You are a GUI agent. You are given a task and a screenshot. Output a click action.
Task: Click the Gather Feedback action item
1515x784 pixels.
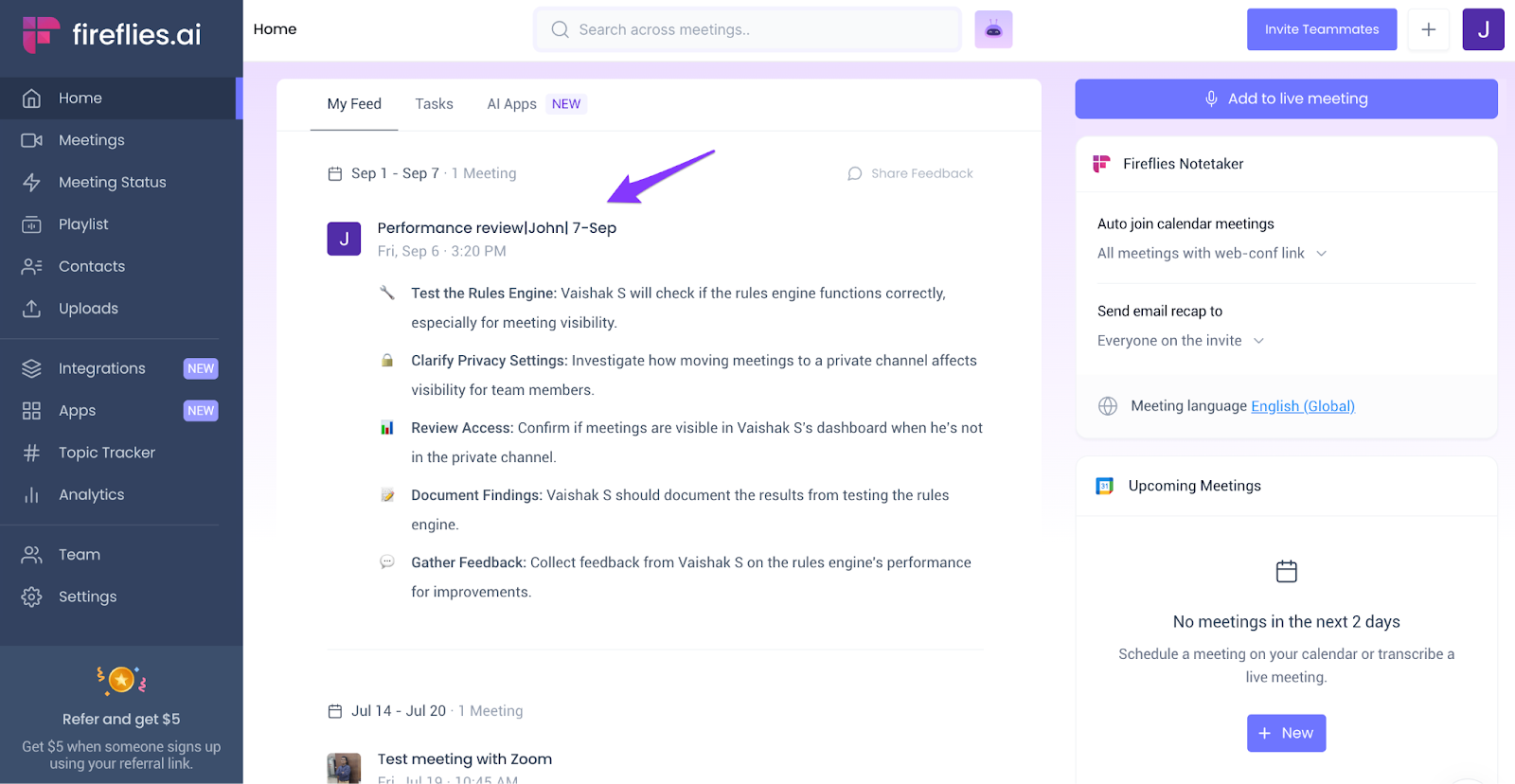click(691, 577)
